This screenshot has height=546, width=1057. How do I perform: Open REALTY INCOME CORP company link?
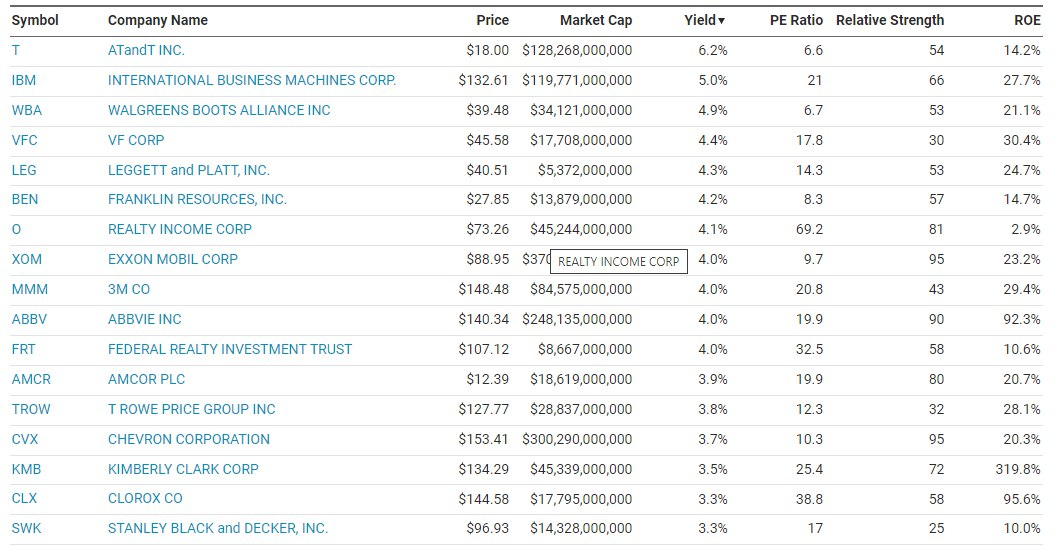(x=180, y=229)
